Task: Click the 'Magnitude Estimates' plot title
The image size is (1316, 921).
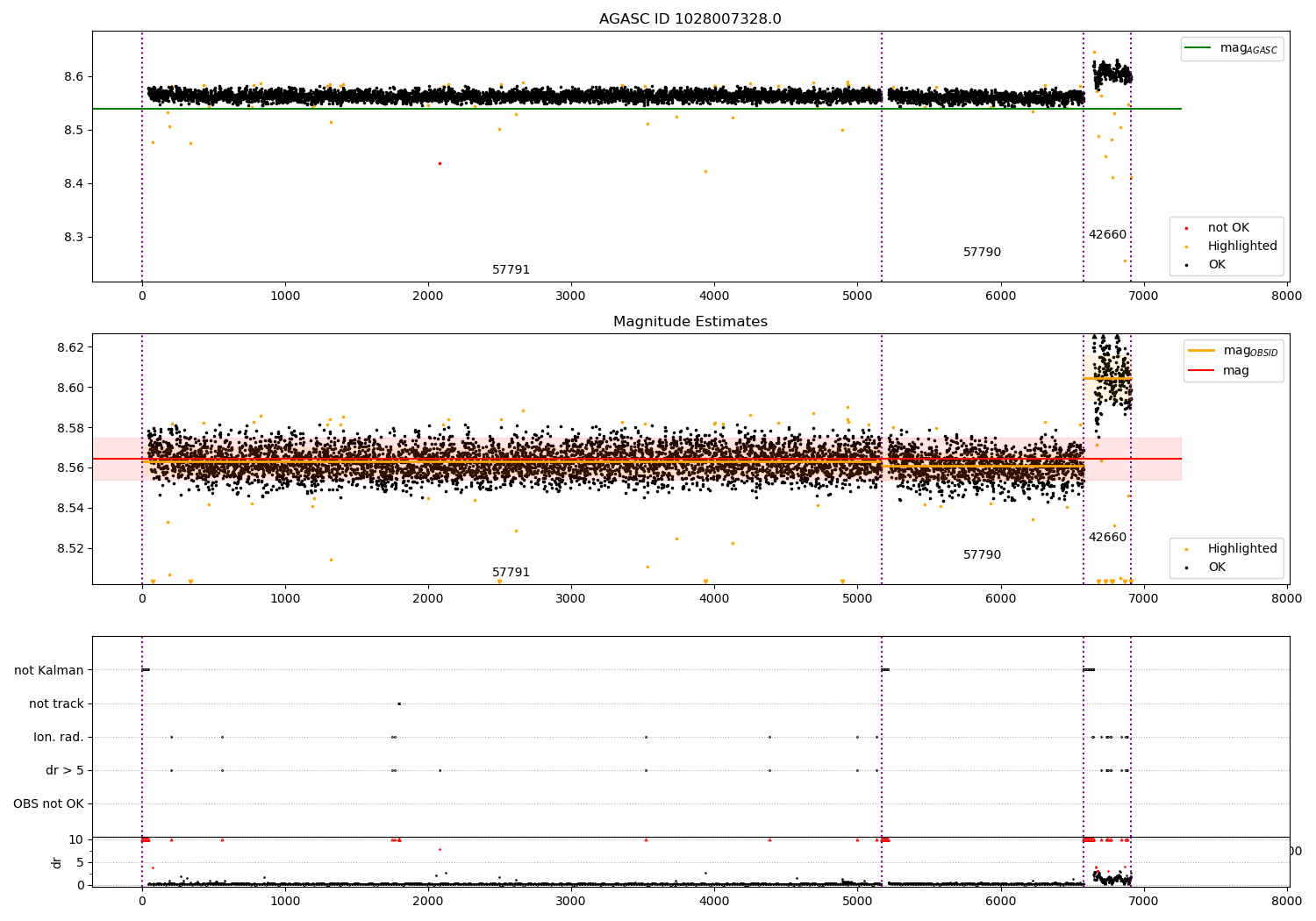Action: tap(690, 322)
